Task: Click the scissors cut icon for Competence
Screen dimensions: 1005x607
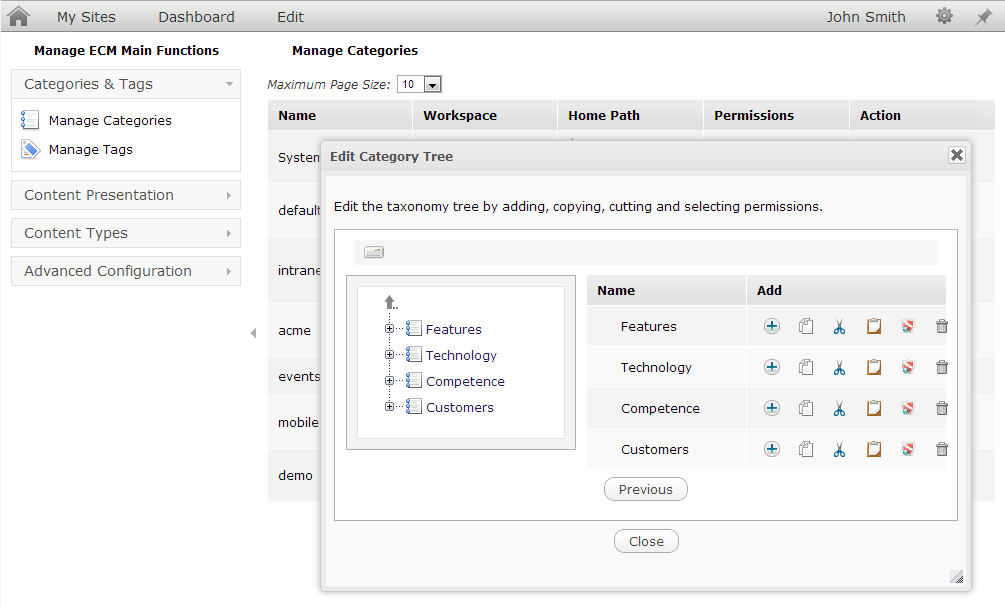Action: point(839,408)
